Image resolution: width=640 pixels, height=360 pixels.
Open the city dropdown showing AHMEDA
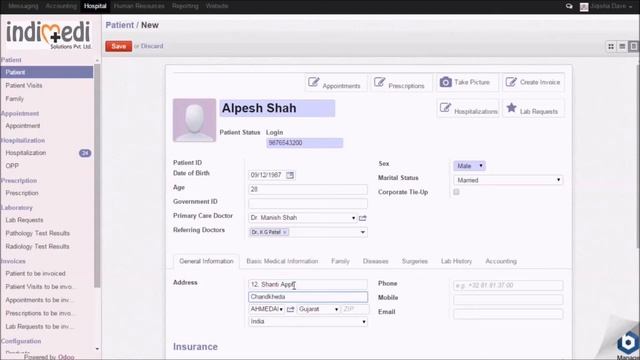click(x=267, y=309)
